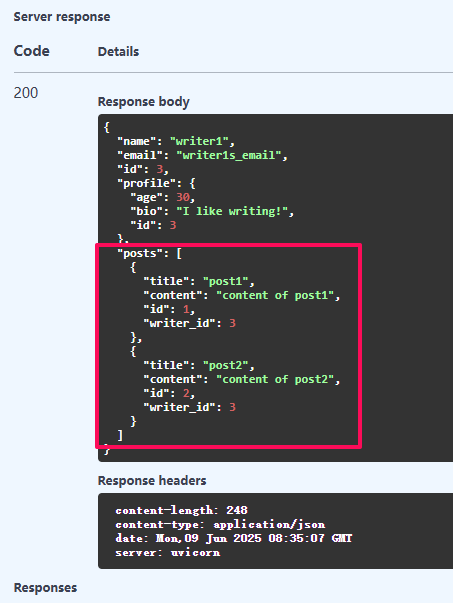
Task: Click the "server: uvicorn" header line
Action: [168, 553]
